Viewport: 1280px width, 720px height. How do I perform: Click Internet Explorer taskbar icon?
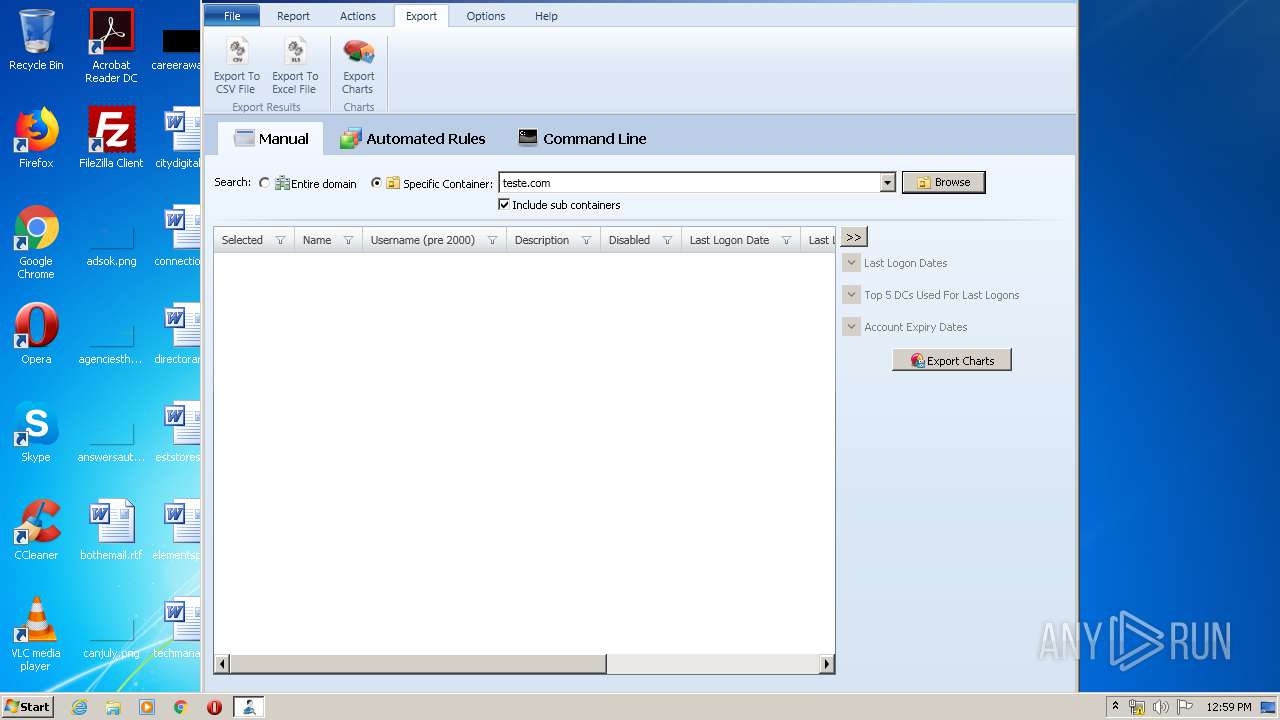click(x=80, y=707)
